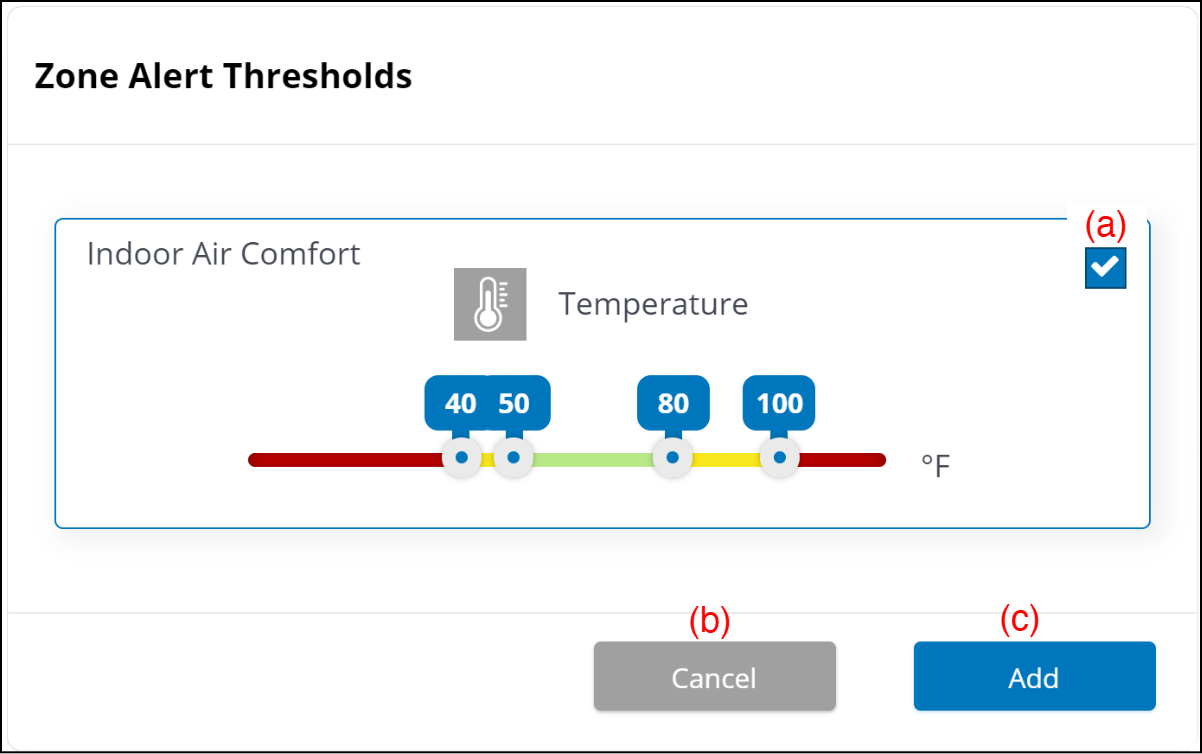Click the 100 degree threshold handle
This screenshot has height=754, width=1202.
click(x=779, y=459)
